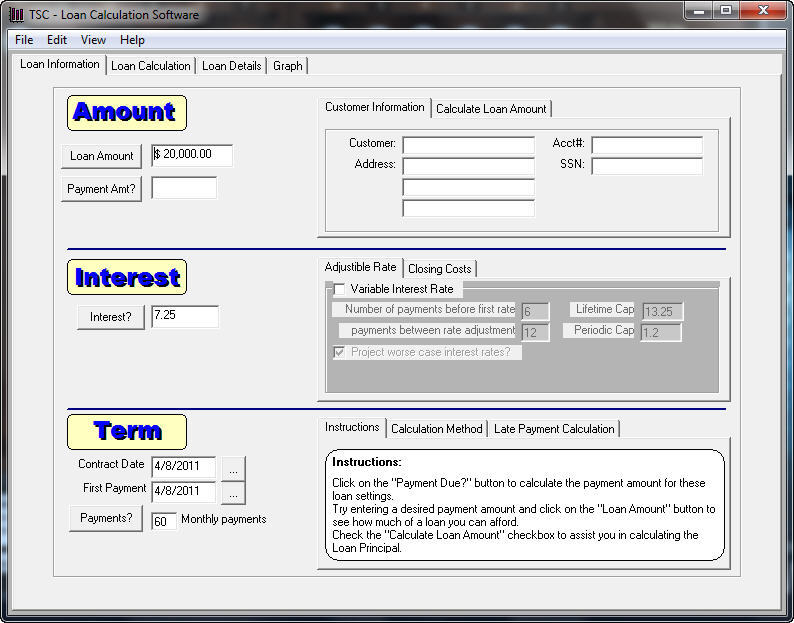The image size is (794, 623).
Task: Click the Acct# field
Action: (x=647, y=145)
